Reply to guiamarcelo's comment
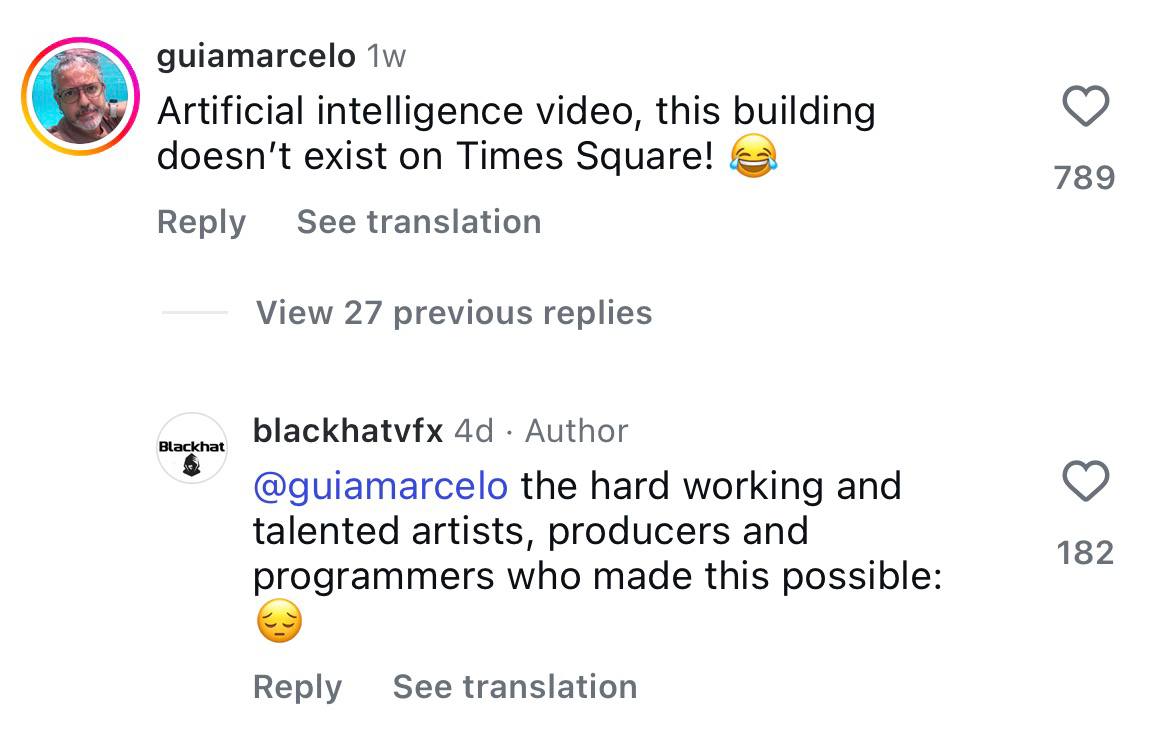 coord(201,222)
